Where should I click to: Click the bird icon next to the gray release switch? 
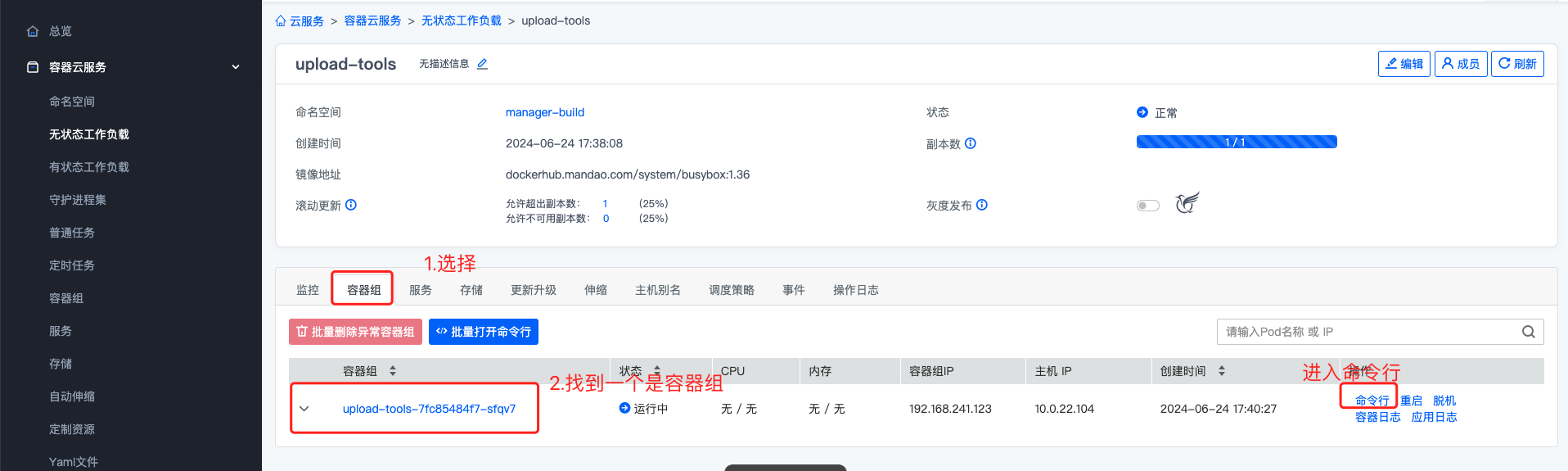[x=1187, y=203]
